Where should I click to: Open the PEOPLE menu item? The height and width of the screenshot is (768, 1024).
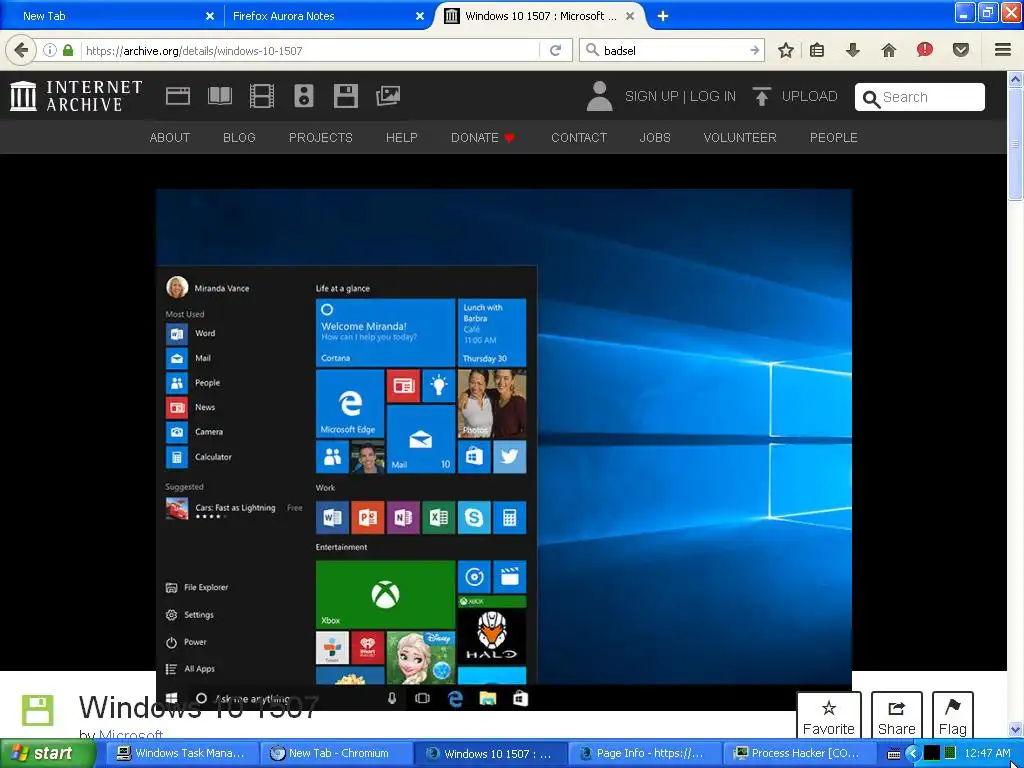pyautogui.click(x=833, y=138)
